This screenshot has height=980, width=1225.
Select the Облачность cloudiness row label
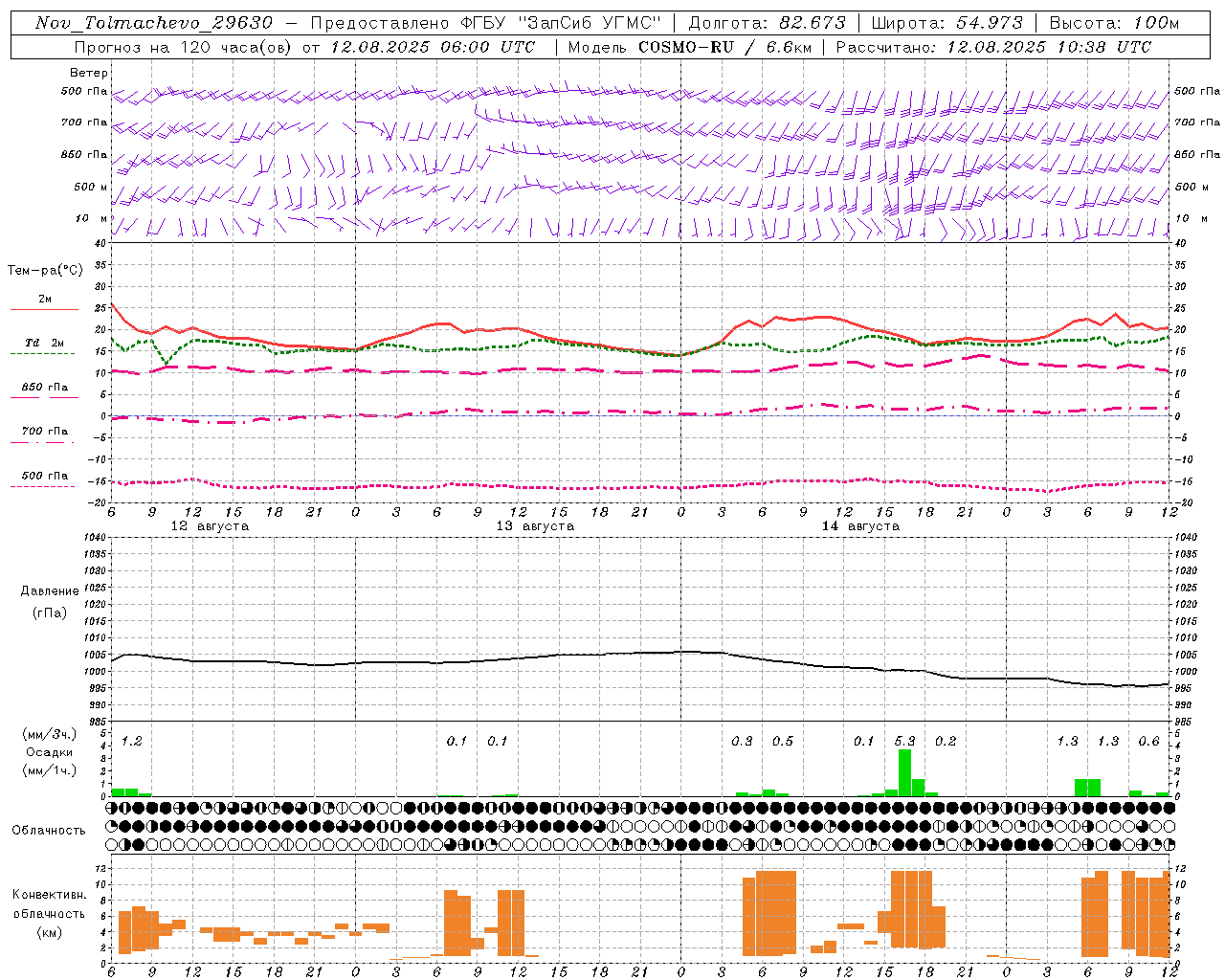click(x=49, y=830)
